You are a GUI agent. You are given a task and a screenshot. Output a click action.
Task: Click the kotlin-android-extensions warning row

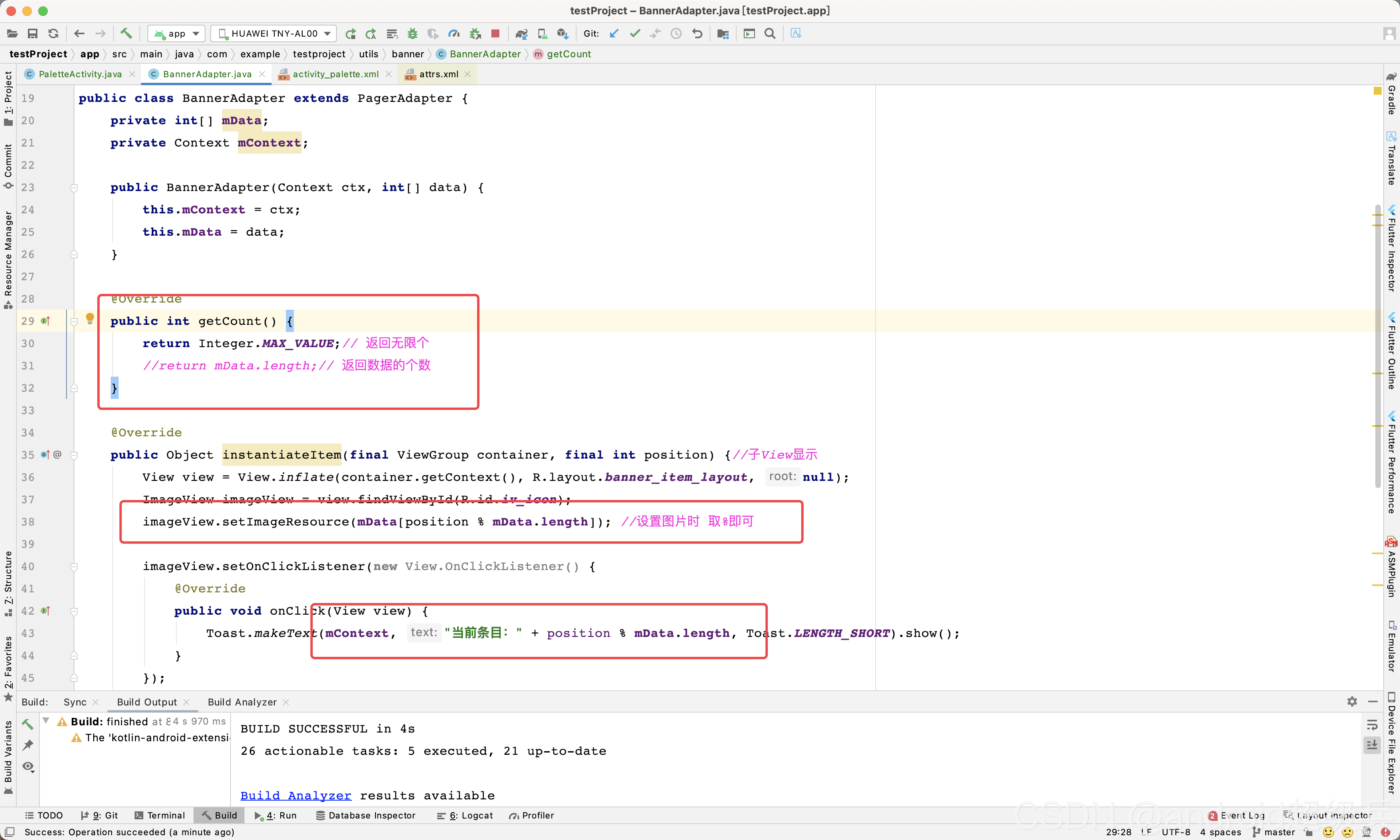[x=150, y=738]
